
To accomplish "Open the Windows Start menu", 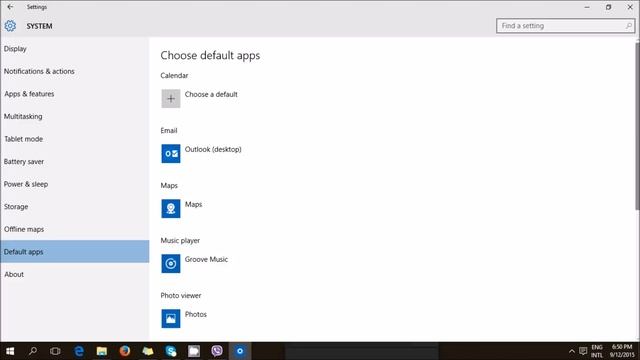I will pyautogui.click(x=10, y=351).
